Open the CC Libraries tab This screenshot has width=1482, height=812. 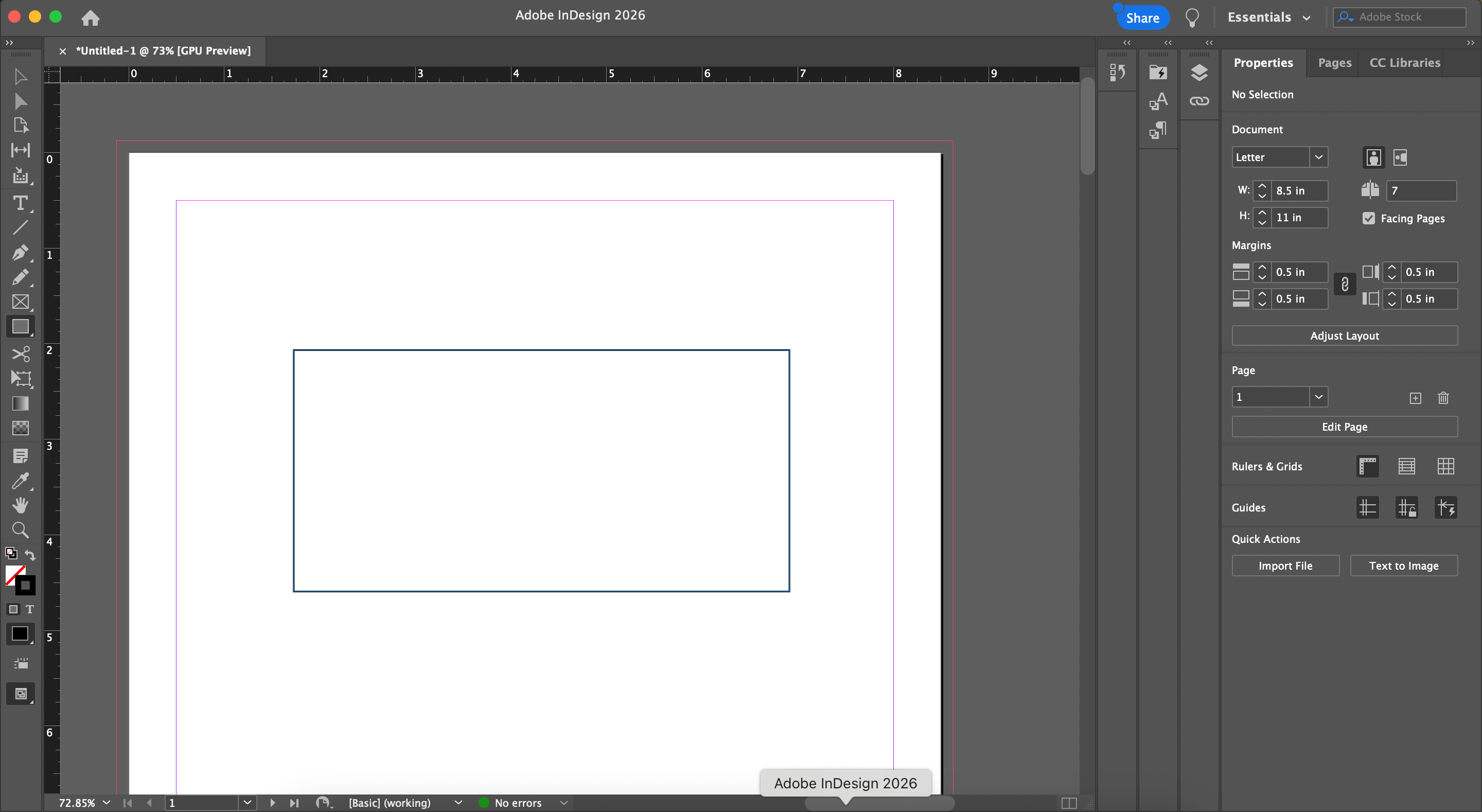(1404, 63)
